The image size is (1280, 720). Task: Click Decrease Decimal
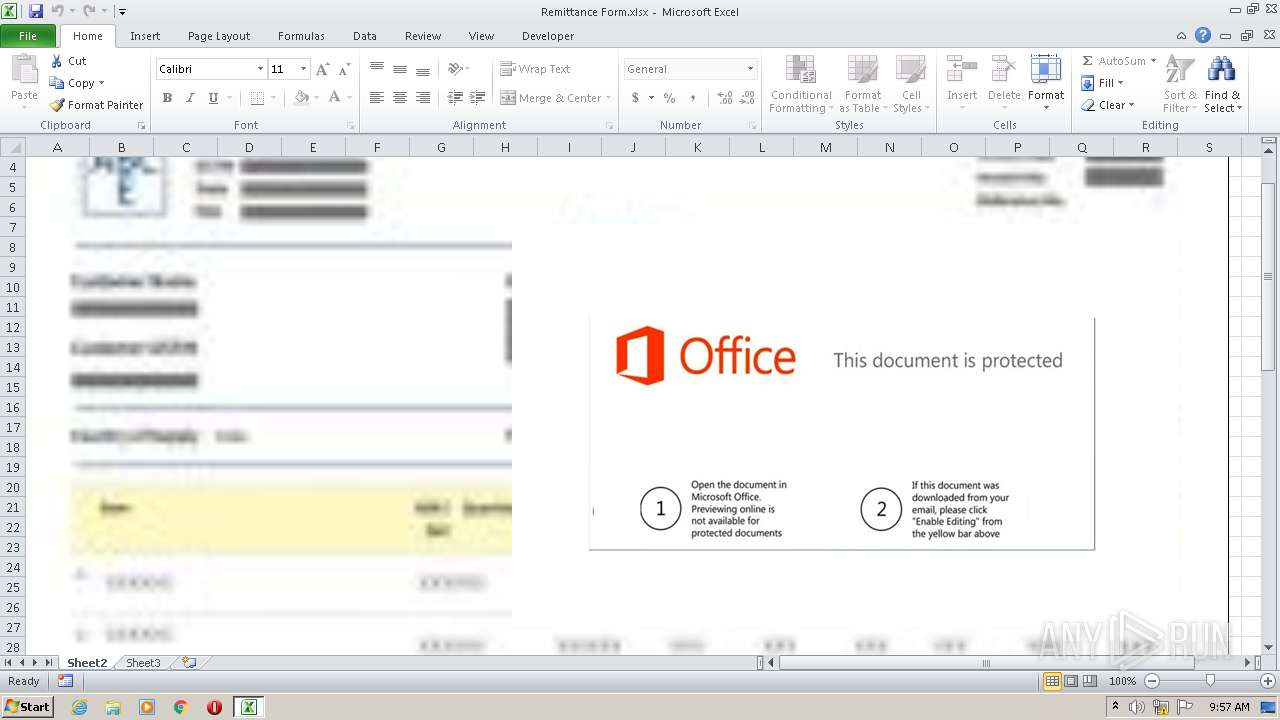coord(749,98)
